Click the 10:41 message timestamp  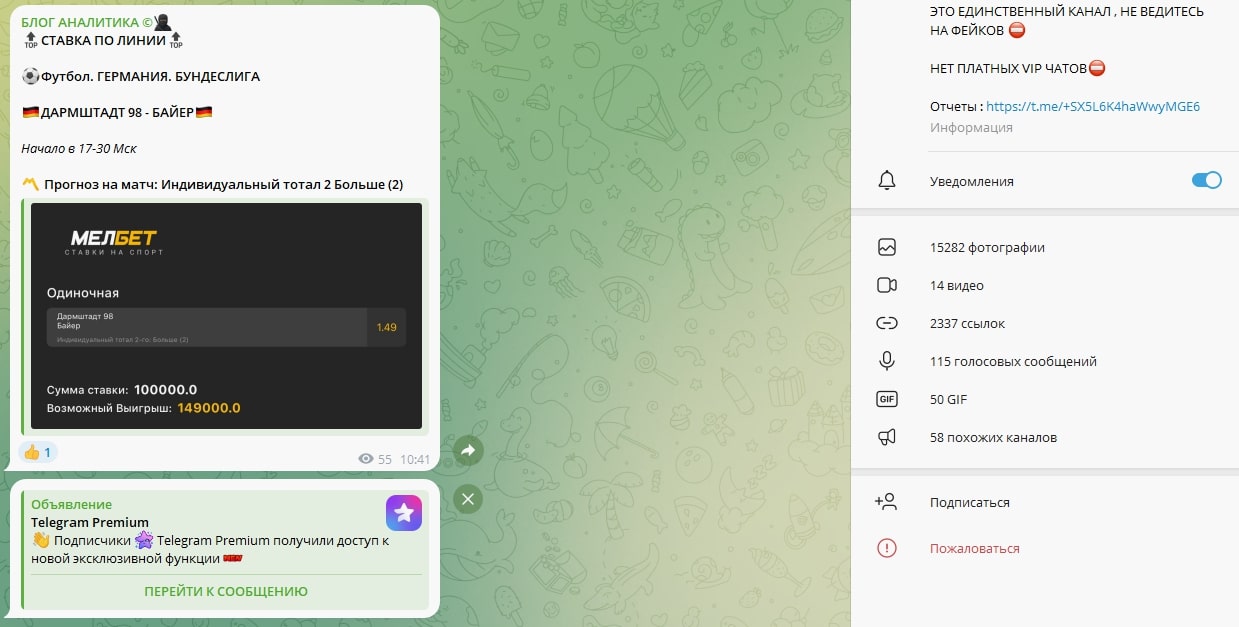(415, 459)
